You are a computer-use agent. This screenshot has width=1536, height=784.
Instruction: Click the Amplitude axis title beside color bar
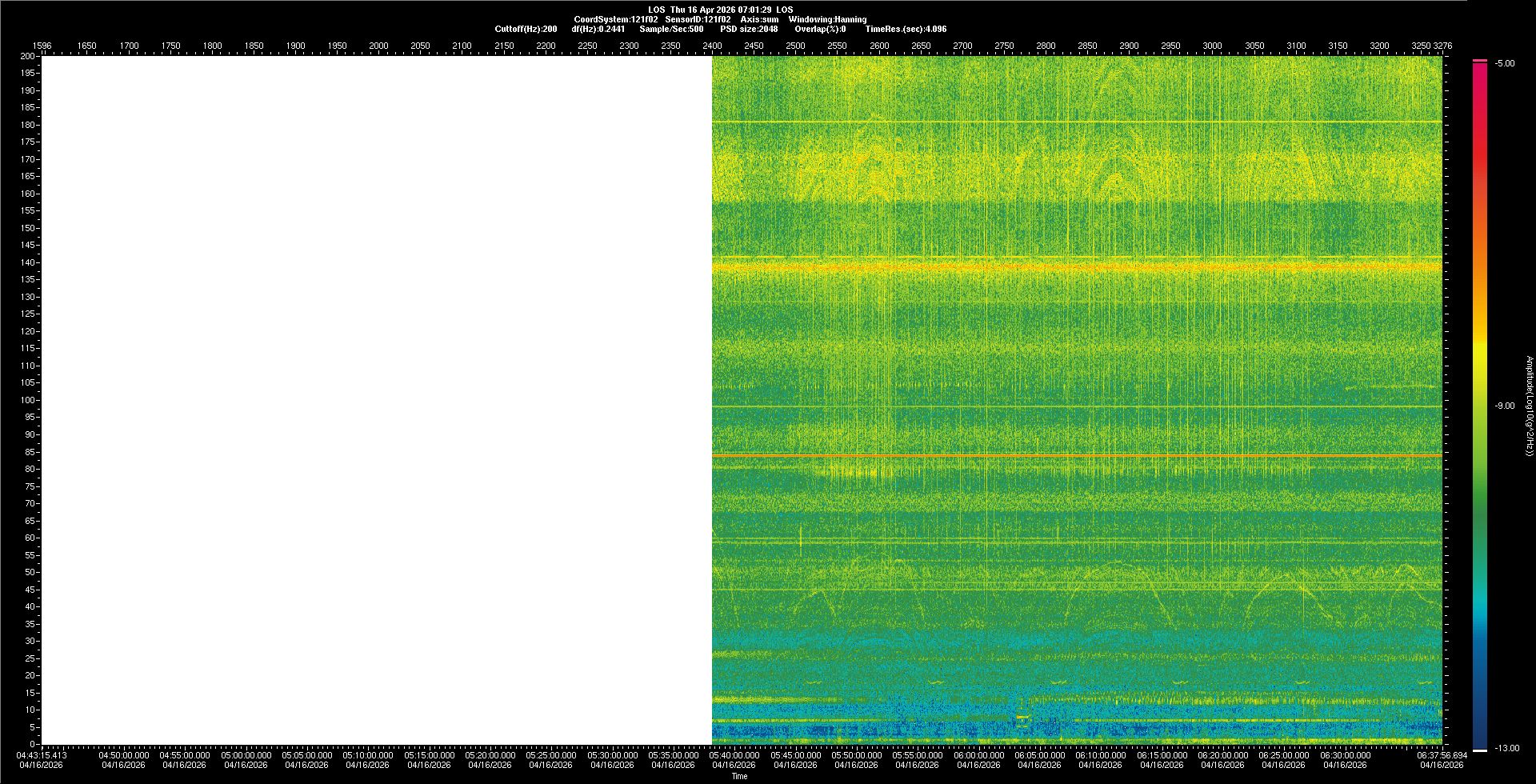1529,406
